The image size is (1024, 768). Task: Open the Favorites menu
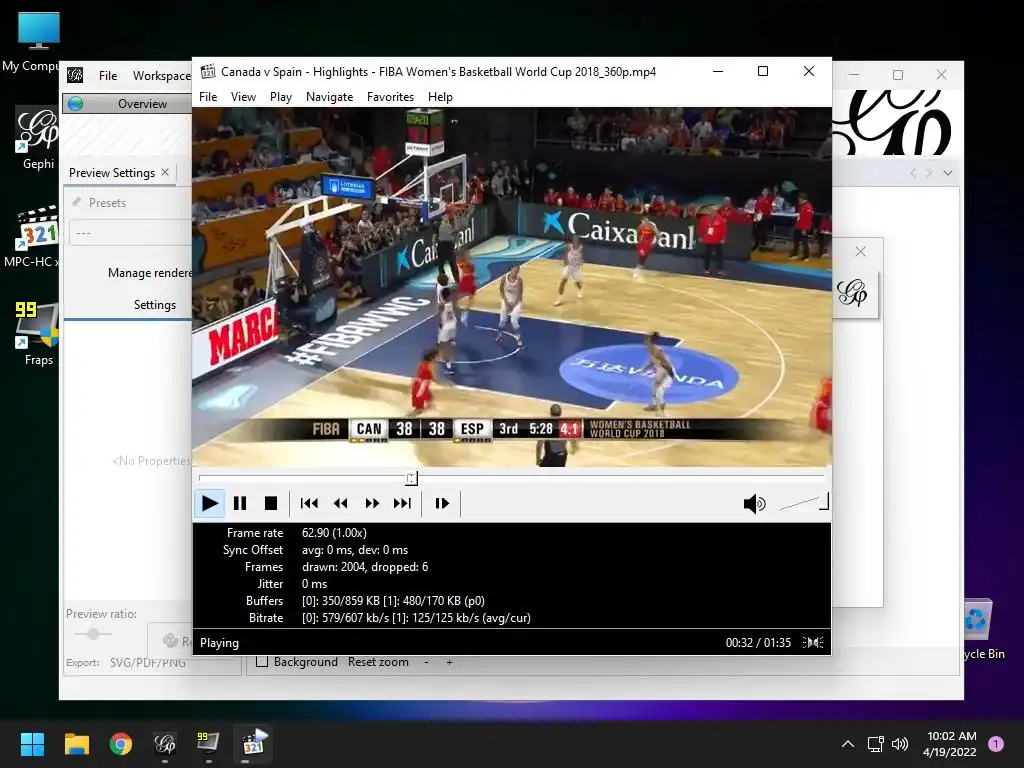point(390,97)
